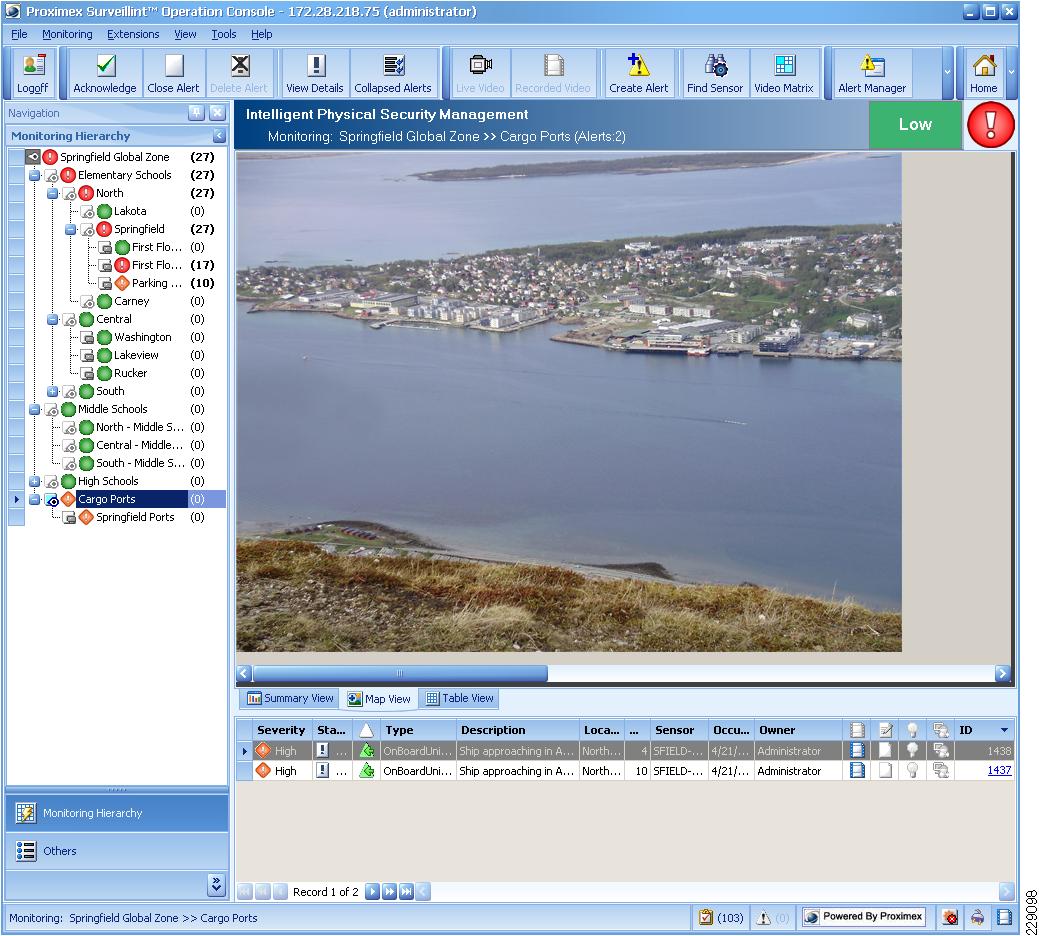Open alert ID 1437 link
The width and height of the screenshot is (1039, 936).
pyautogui.click(x=999, y=770)
